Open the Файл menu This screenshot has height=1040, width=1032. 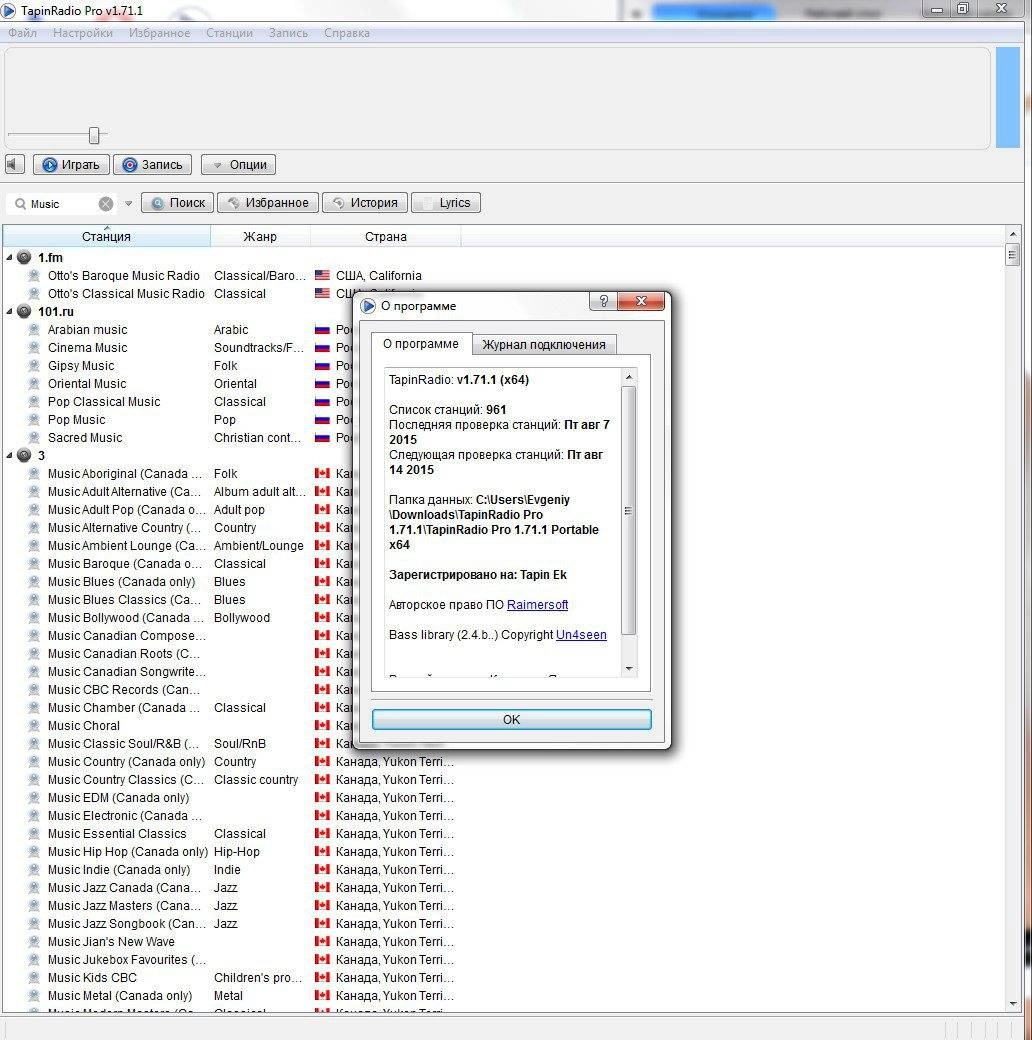tap(23, 33)
